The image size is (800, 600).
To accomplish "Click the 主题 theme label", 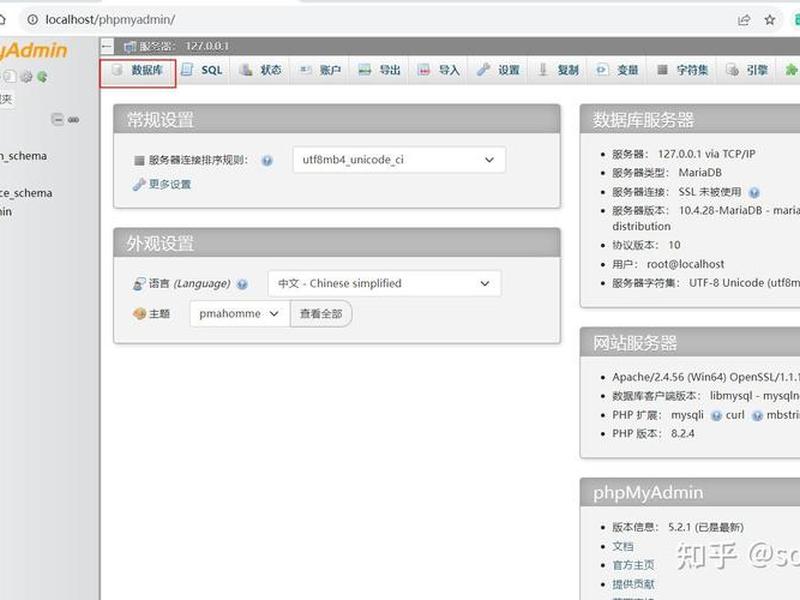I will click(159, 314).
